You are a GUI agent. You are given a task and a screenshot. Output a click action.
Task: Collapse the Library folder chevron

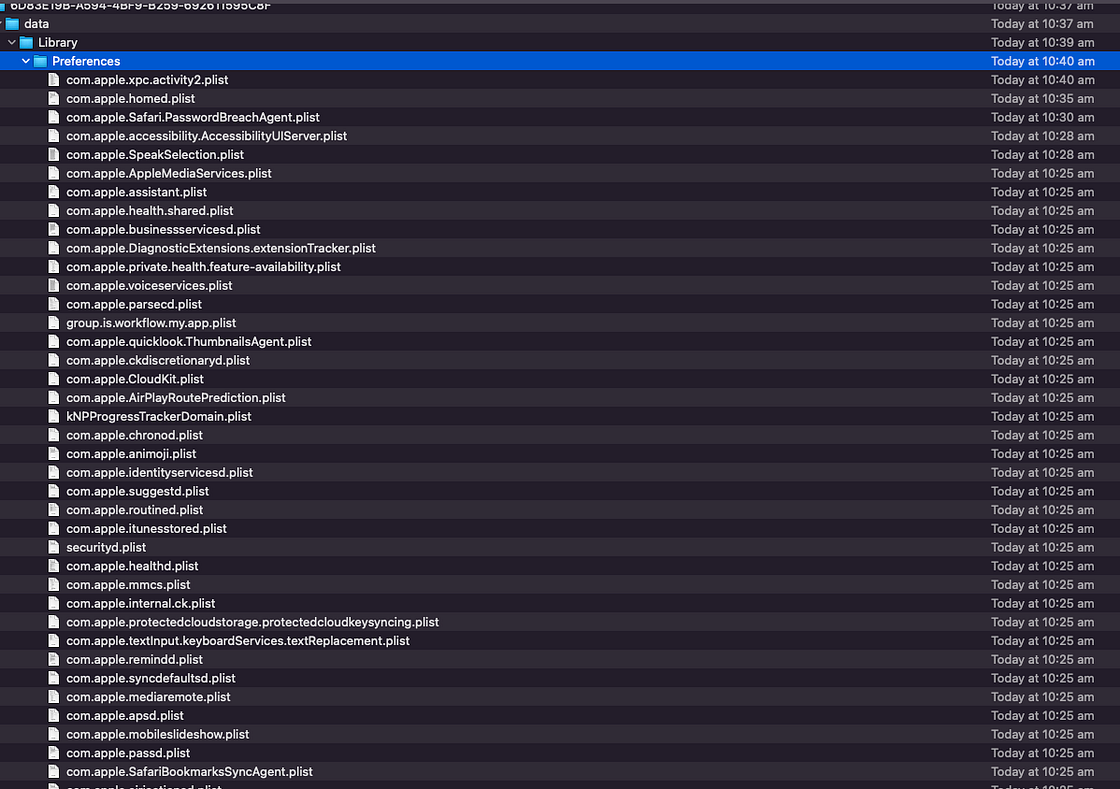pos(12,43)
